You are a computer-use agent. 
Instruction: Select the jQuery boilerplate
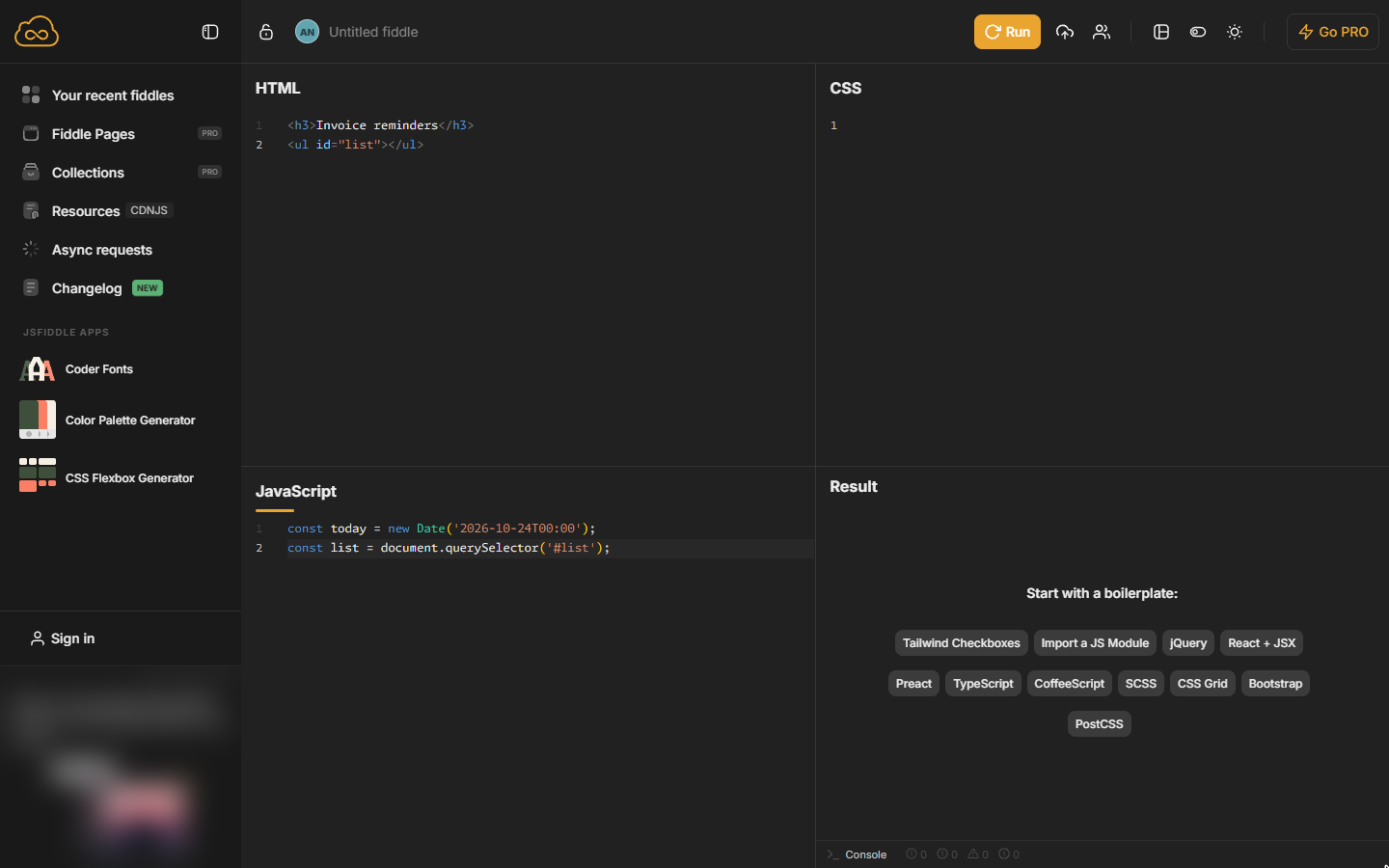[1188, 643]
